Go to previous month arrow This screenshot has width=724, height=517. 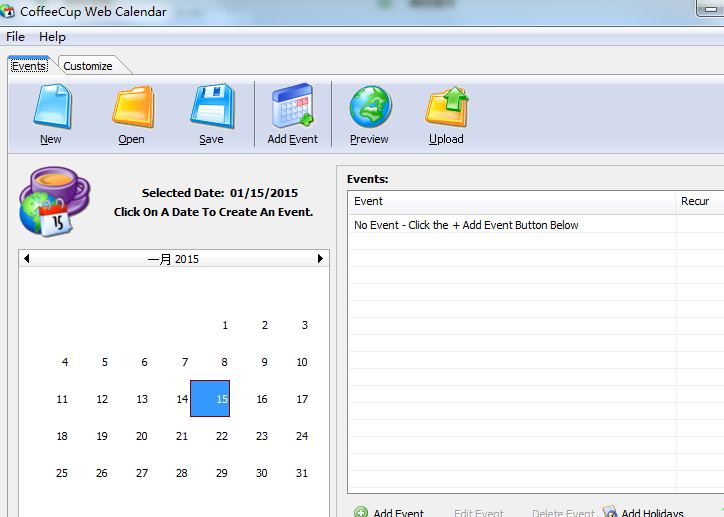pos(27,258)
